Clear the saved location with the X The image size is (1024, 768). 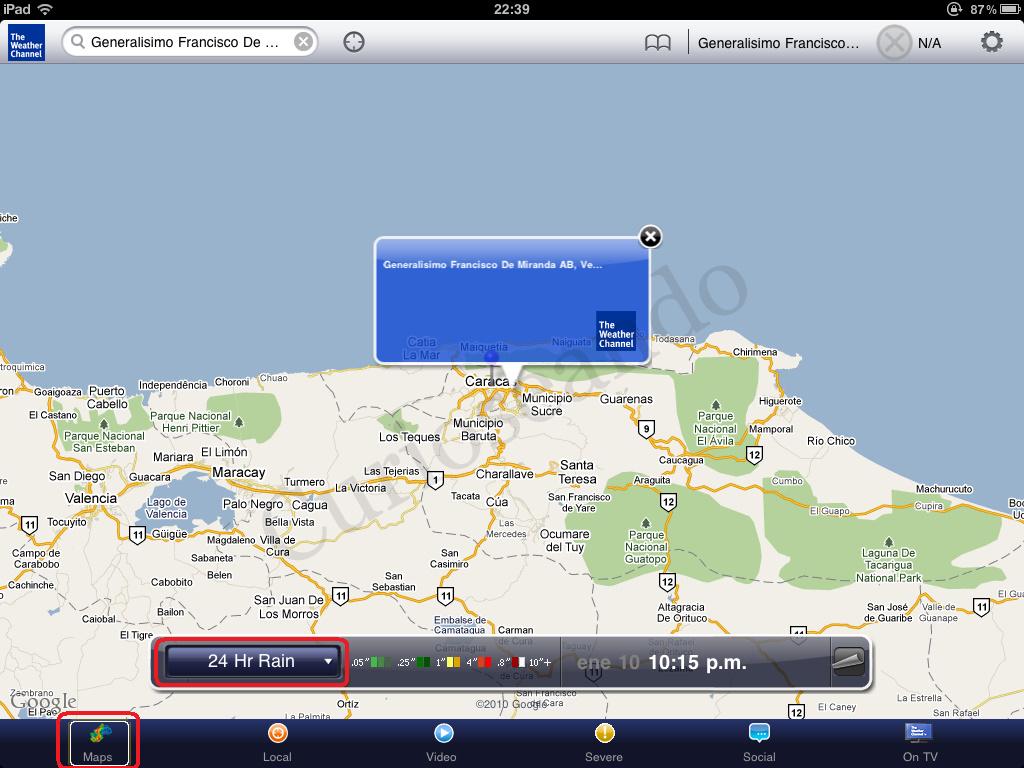point(894,42)
